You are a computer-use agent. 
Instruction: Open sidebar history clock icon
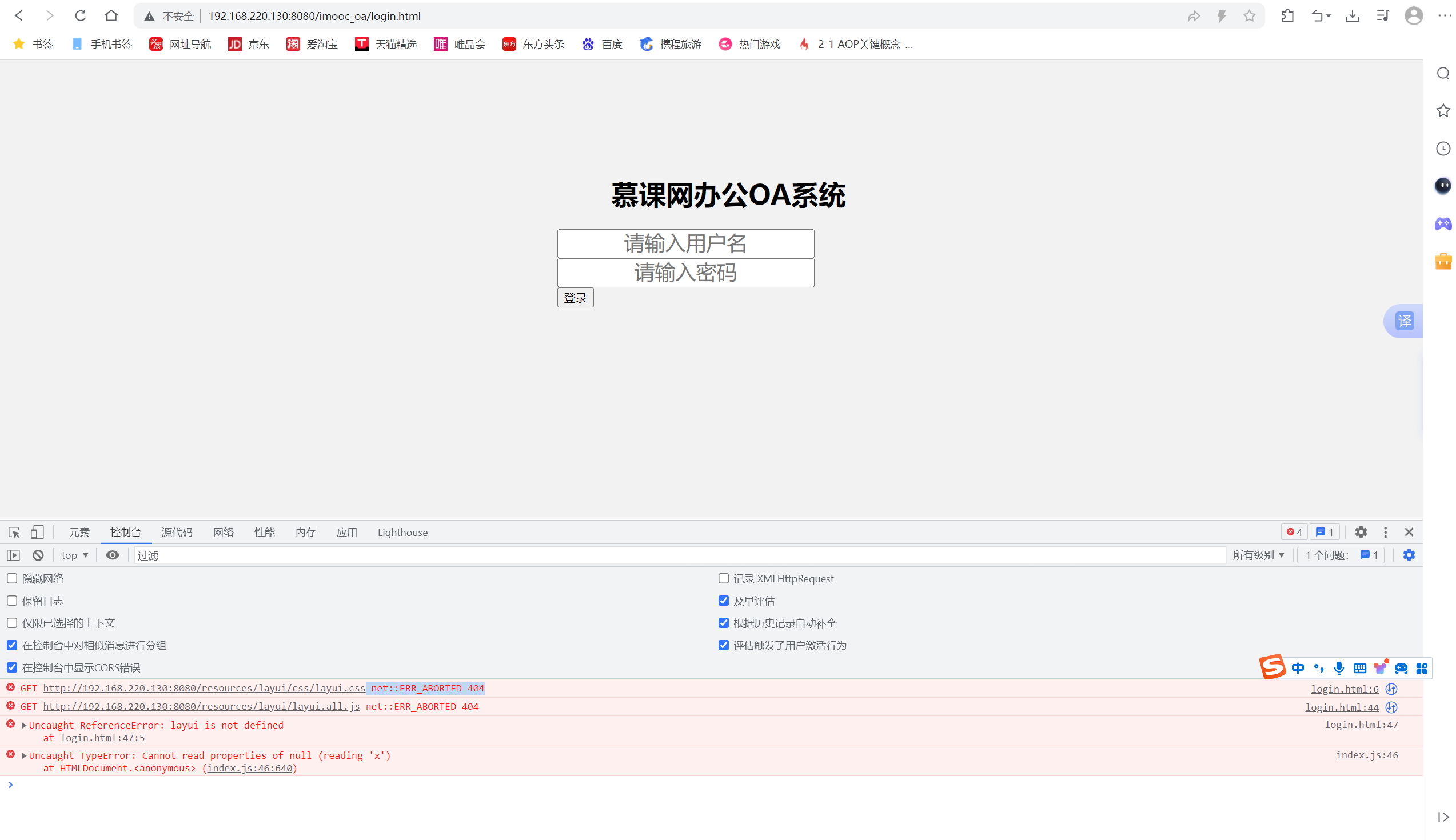click(1443, 148)
